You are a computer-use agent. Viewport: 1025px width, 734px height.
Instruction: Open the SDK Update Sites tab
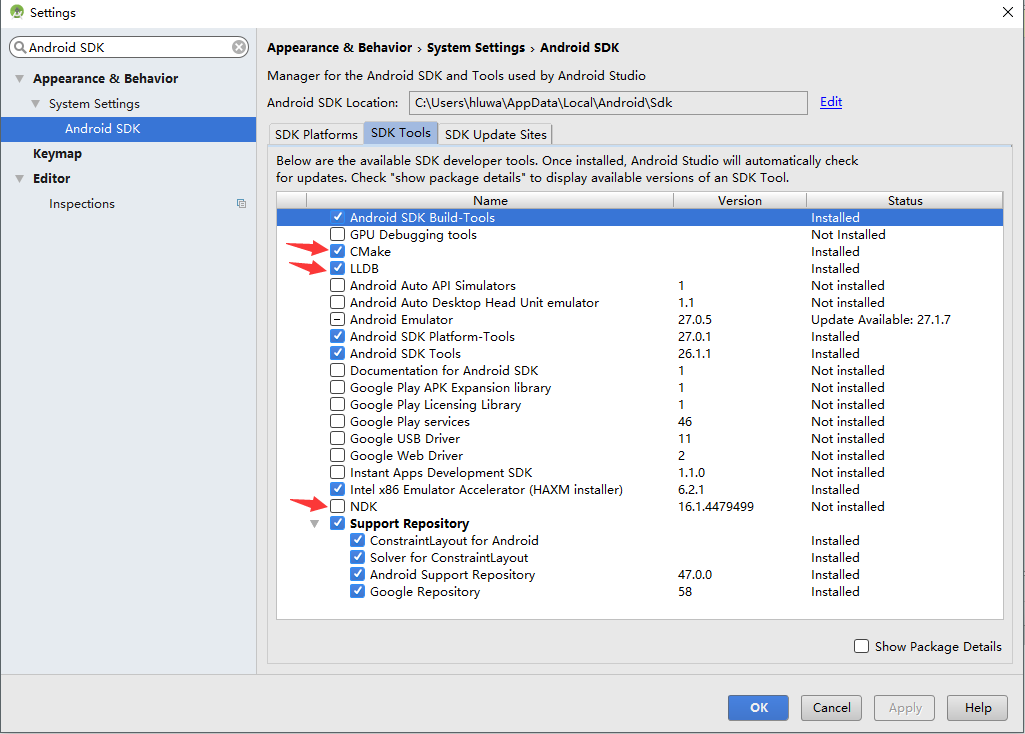click(x=495, y=134)
